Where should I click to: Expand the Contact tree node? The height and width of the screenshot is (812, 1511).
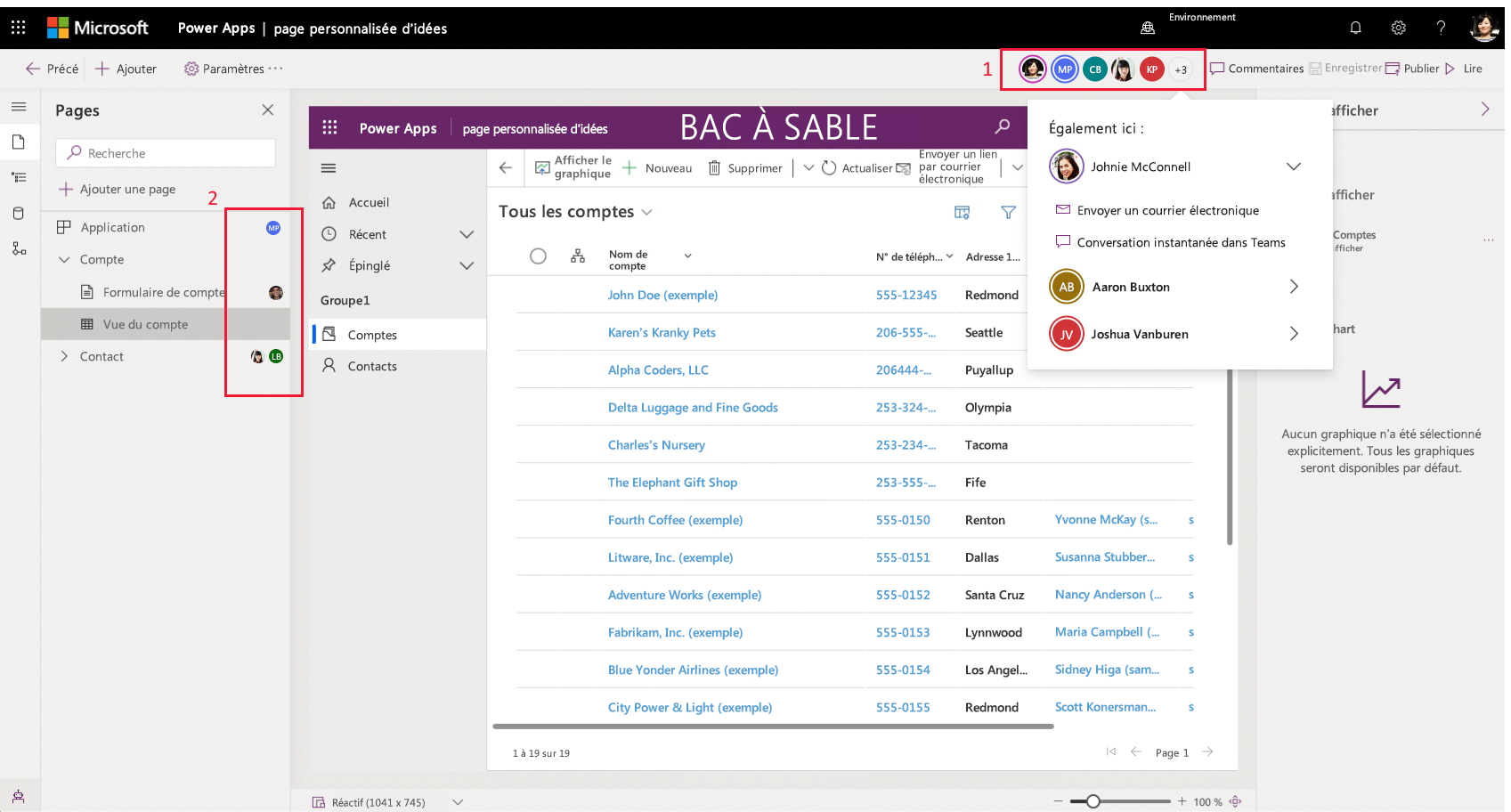pos(64,356)
